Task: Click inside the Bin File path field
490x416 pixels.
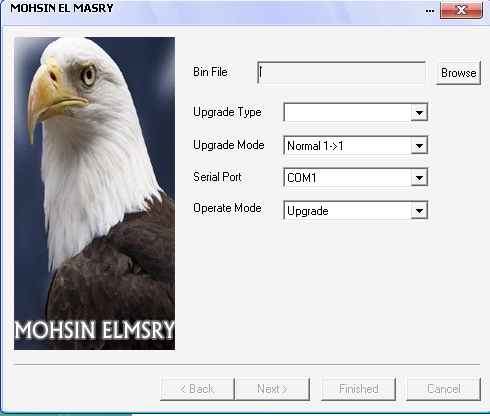Action: pyautogui.click(x=342, y=73)
